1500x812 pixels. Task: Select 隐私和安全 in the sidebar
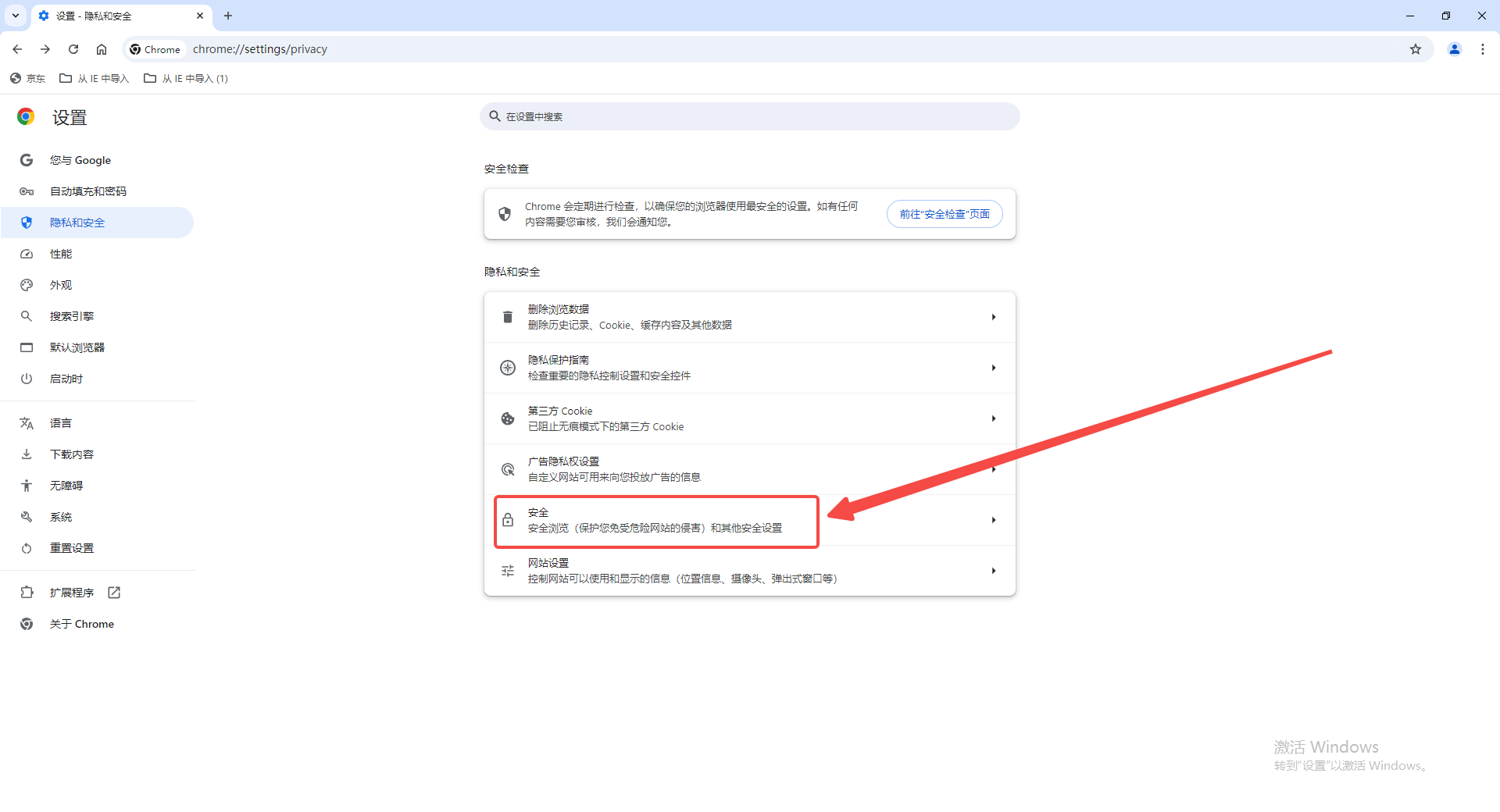point(97,223)
